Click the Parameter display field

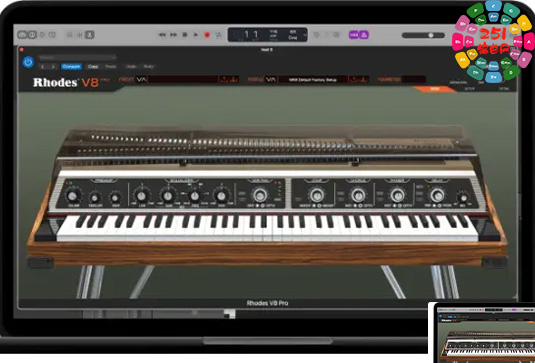point(414,79)
